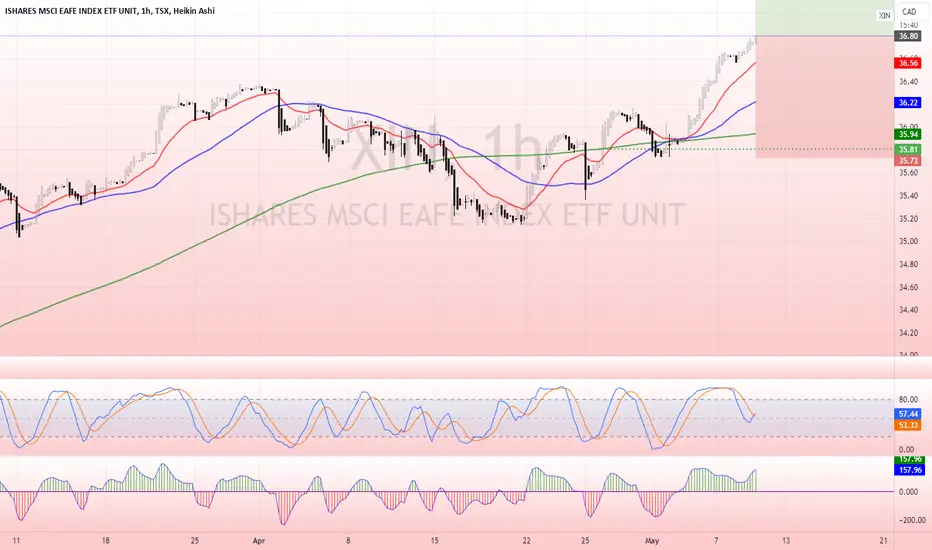Click date 22 on time axis
This screenshot has width=932, height=550.
[x=526, y=540]
